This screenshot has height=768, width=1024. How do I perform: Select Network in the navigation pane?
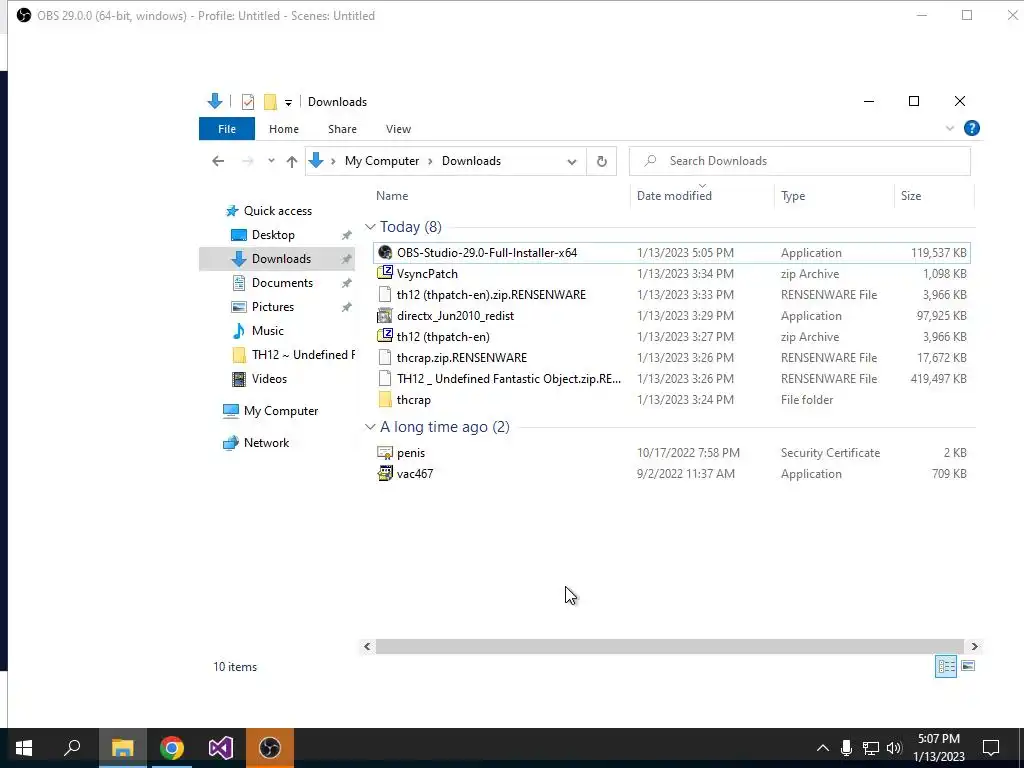click(x=266, y=443)
